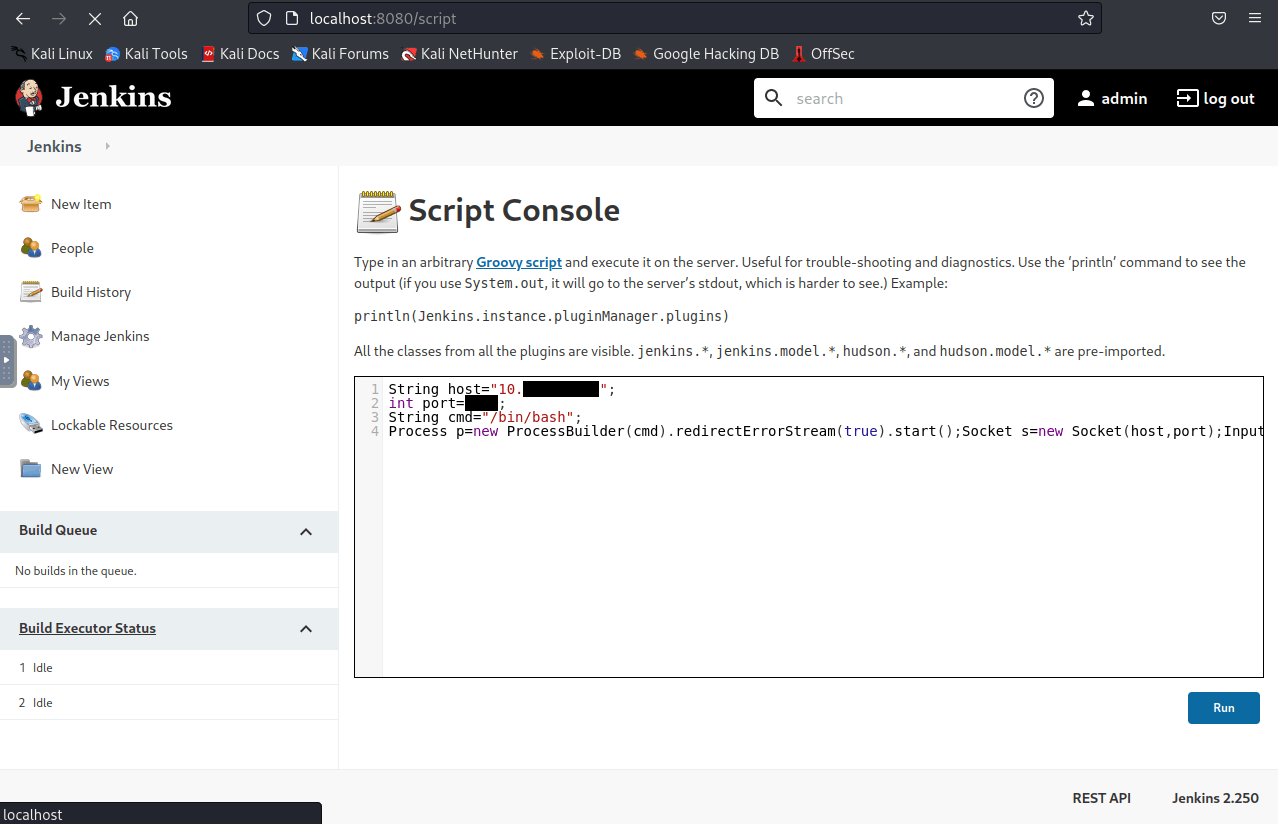
Task: Open Google Hacking DB bookmark
Action: tap(706, 54)
